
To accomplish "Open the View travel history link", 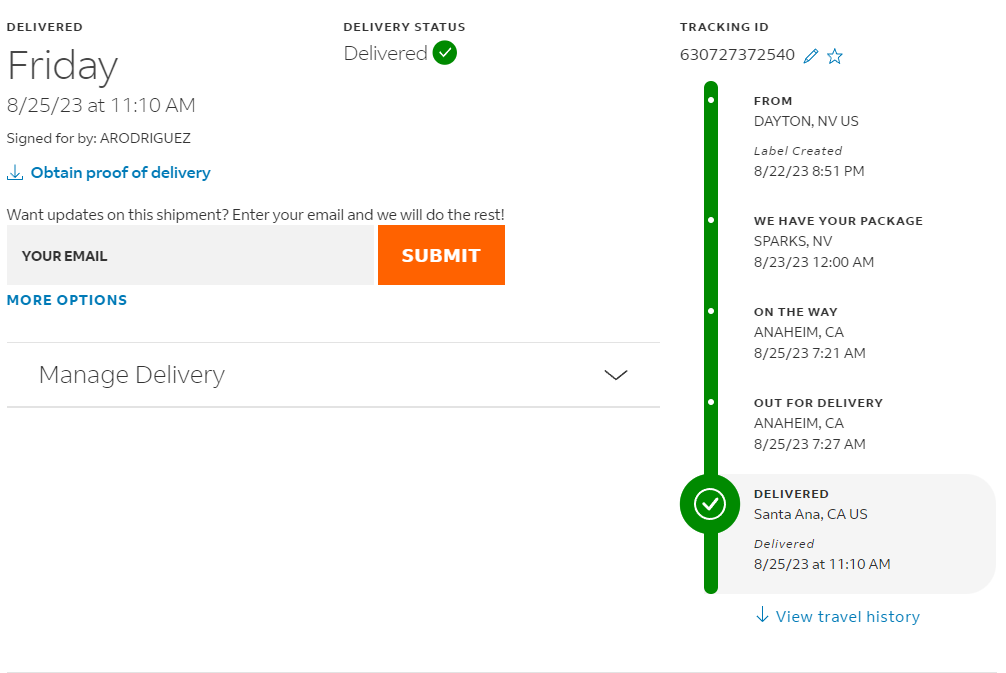I will point(848,617).
